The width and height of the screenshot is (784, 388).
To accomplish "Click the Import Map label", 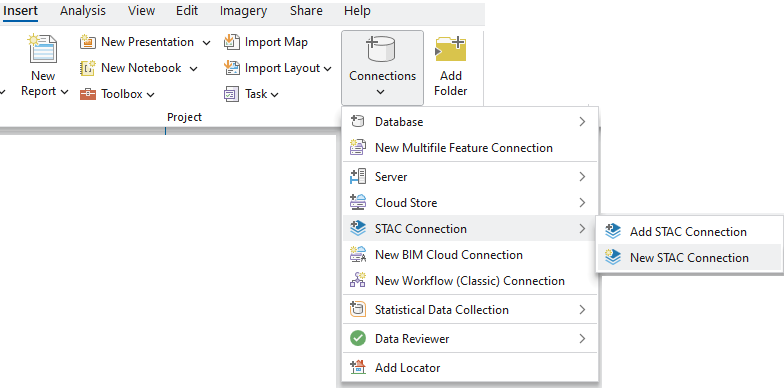I will coord(276,42).
